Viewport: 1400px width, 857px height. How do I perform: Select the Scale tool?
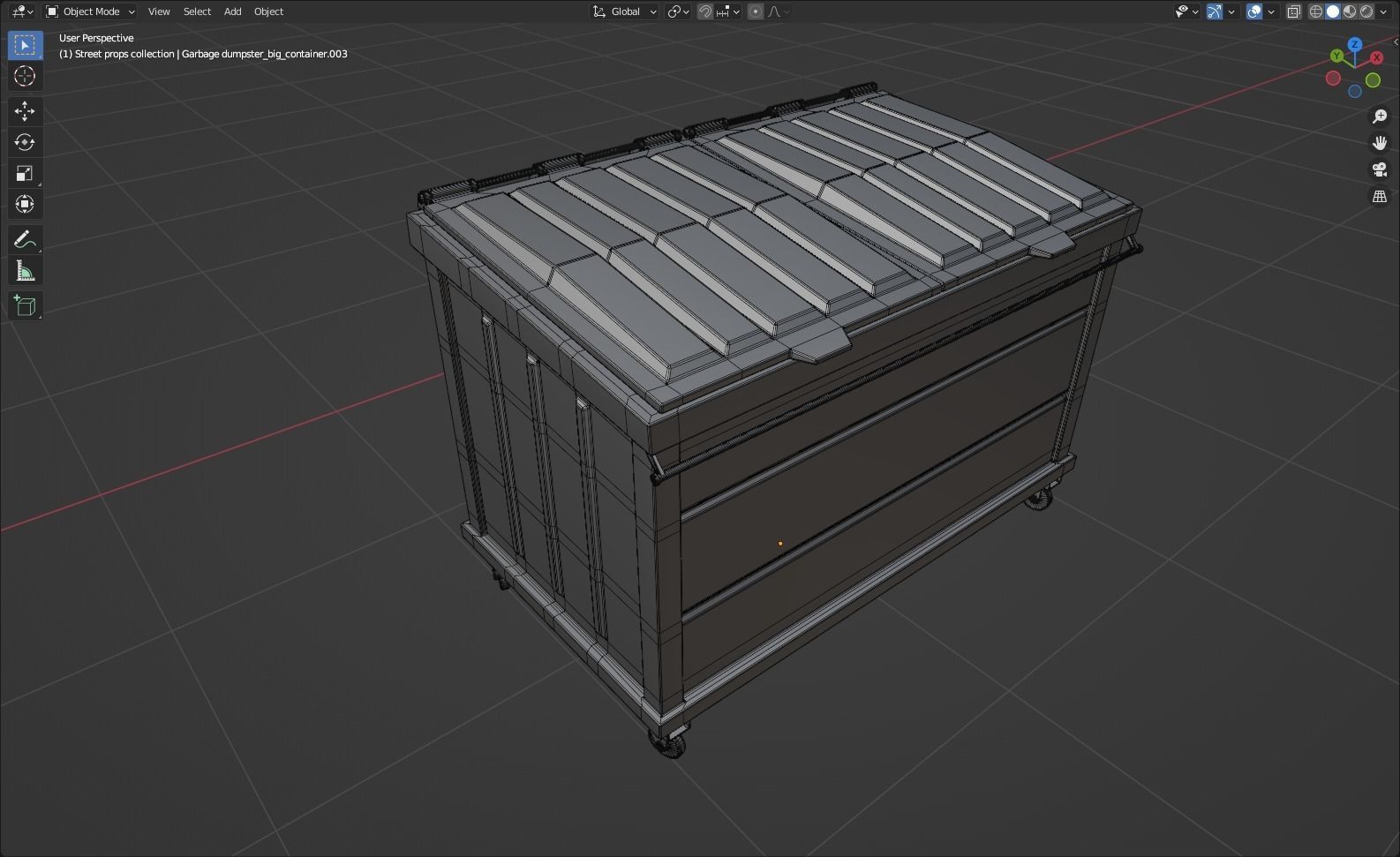click(x=25, y=173)
